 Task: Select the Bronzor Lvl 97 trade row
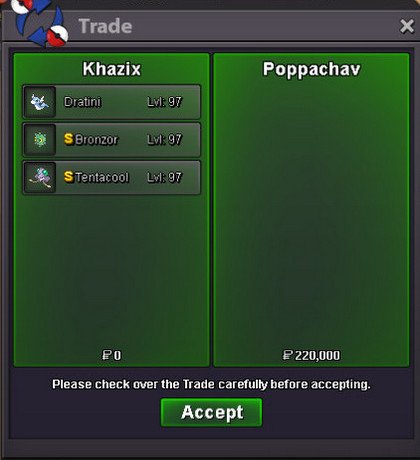[112, 140]
